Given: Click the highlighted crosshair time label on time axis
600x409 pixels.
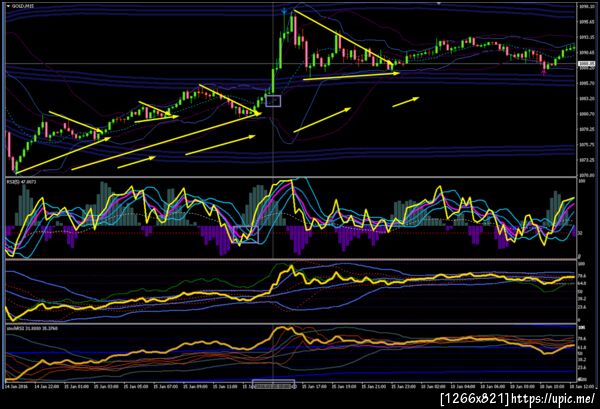Looking at the screenshot, I should point(274,387).
